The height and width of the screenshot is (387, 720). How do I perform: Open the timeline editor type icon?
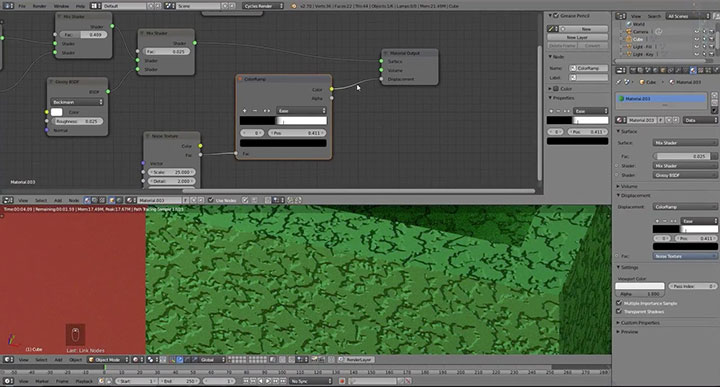[8, 381]
